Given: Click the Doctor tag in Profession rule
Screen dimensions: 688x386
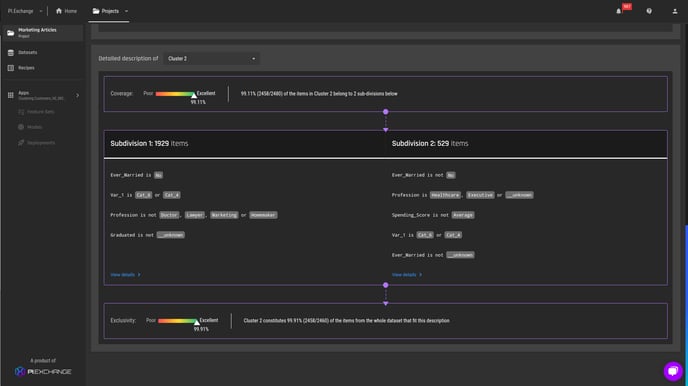Looking at the screenshot, I should (169, 215).
